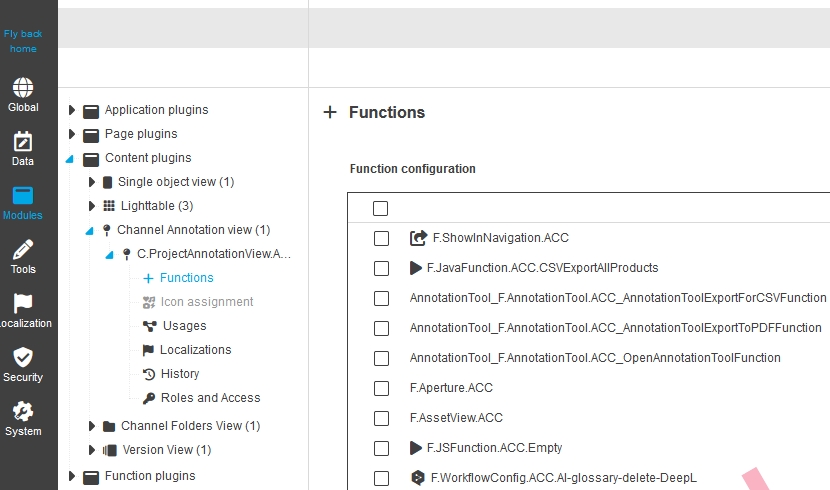Open the F.JavaFunction.ACC.CSVExportAllProducts entry
Screen dimensions: 830x490
(x=541, y=268)
